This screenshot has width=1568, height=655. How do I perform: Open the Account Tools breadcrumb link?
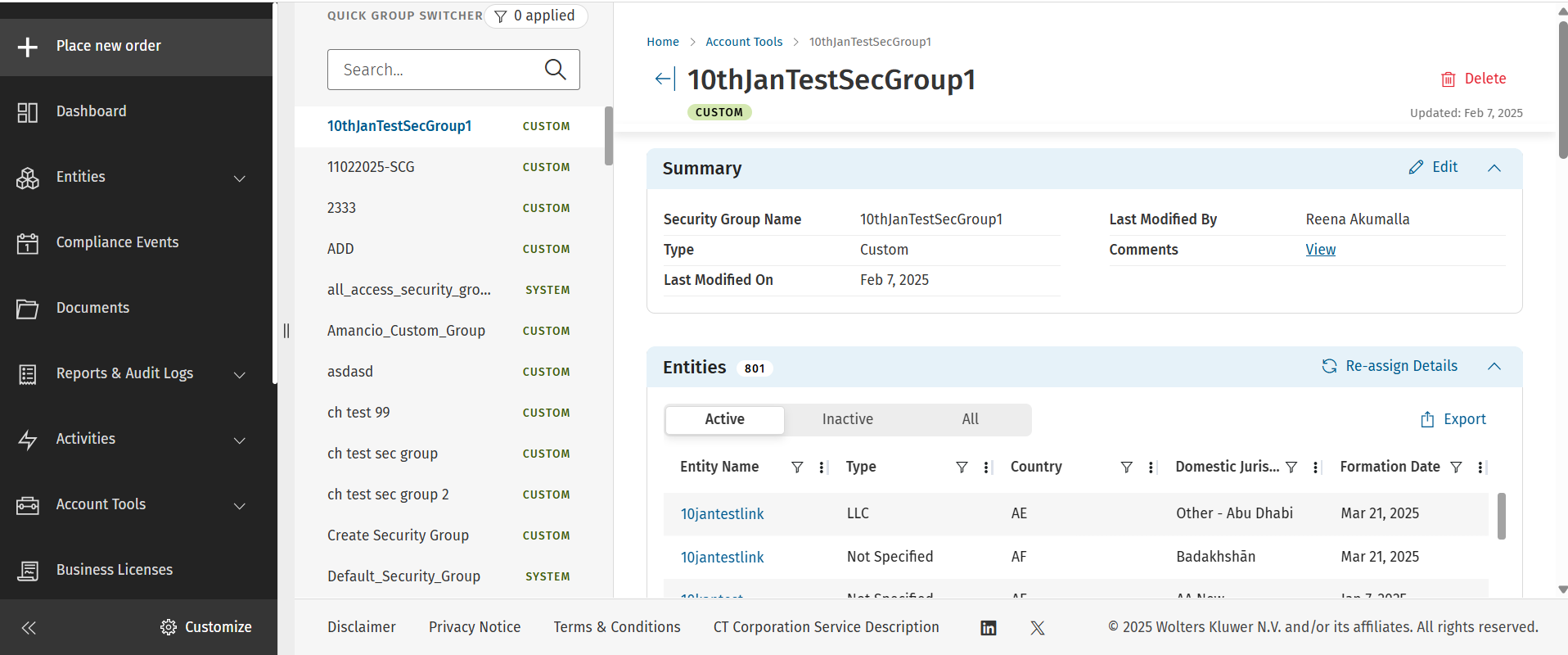click(x=744, y=42)
